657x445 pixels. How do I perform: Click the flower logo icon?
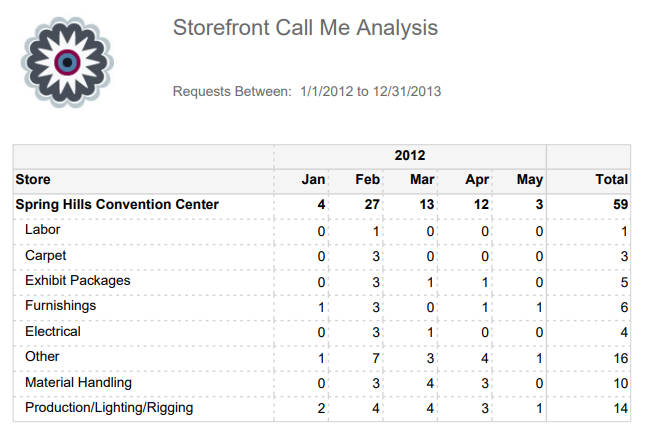[67, 62]
